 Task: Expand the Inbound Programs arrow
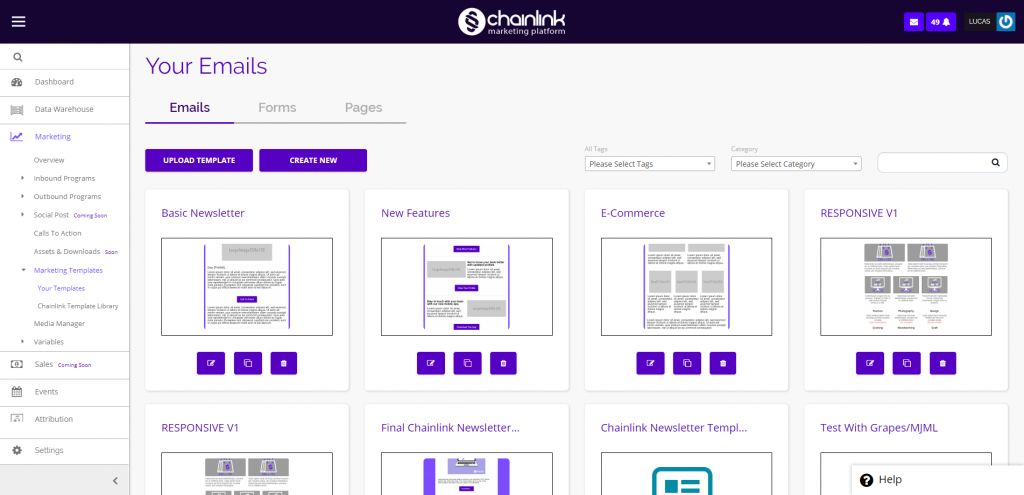click(x=22, y=178)
